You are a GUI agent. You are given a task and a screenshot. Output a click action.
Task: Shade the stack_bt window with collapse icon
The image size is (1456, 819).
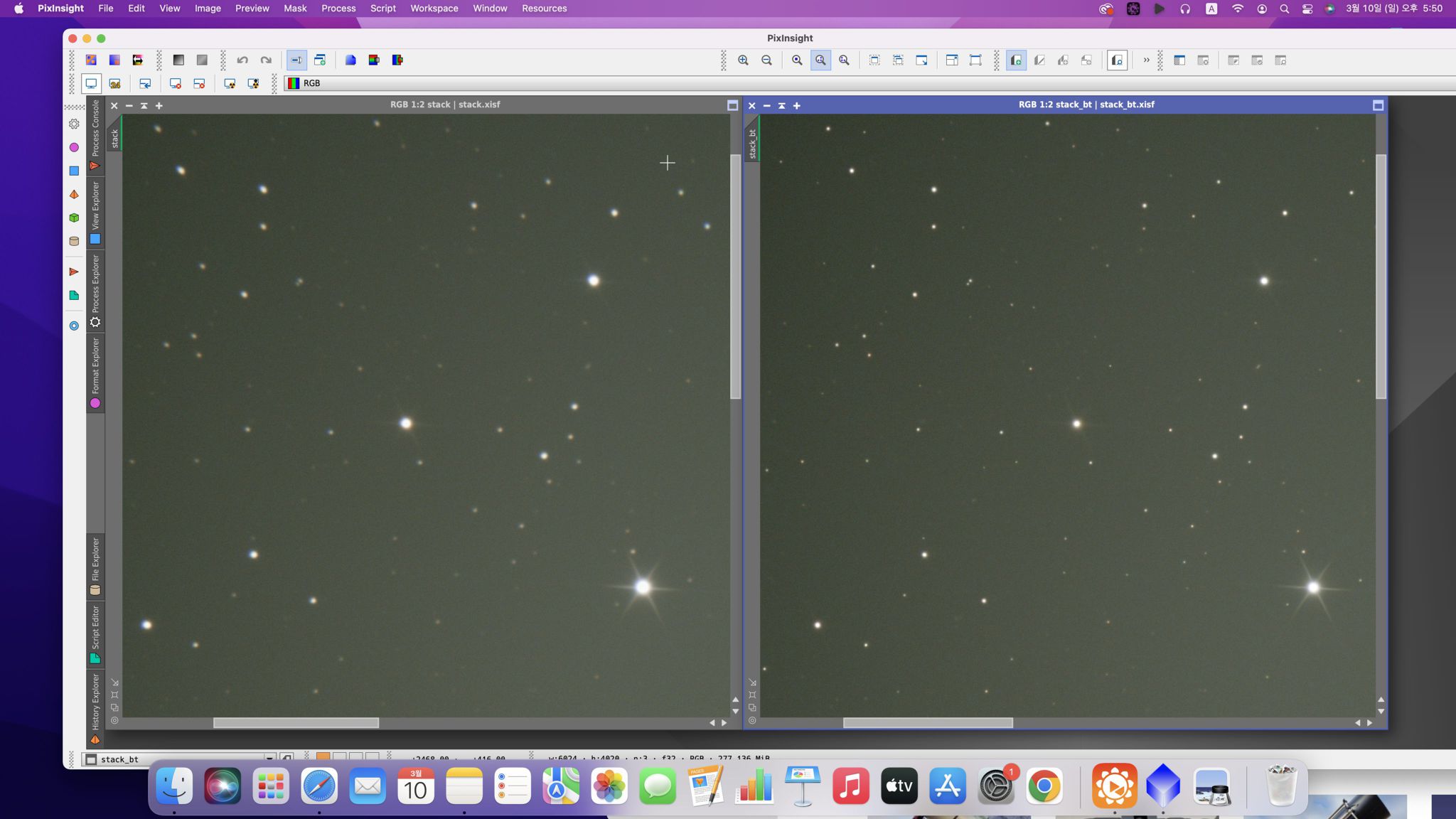click(x=781, y=105)
